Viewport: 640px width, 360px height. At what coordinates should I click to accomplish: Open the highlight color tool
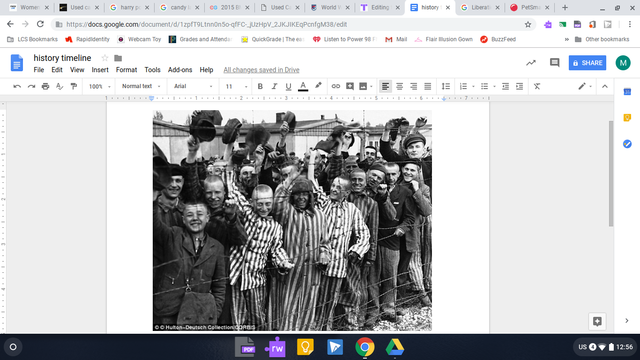tap(318, 86)
